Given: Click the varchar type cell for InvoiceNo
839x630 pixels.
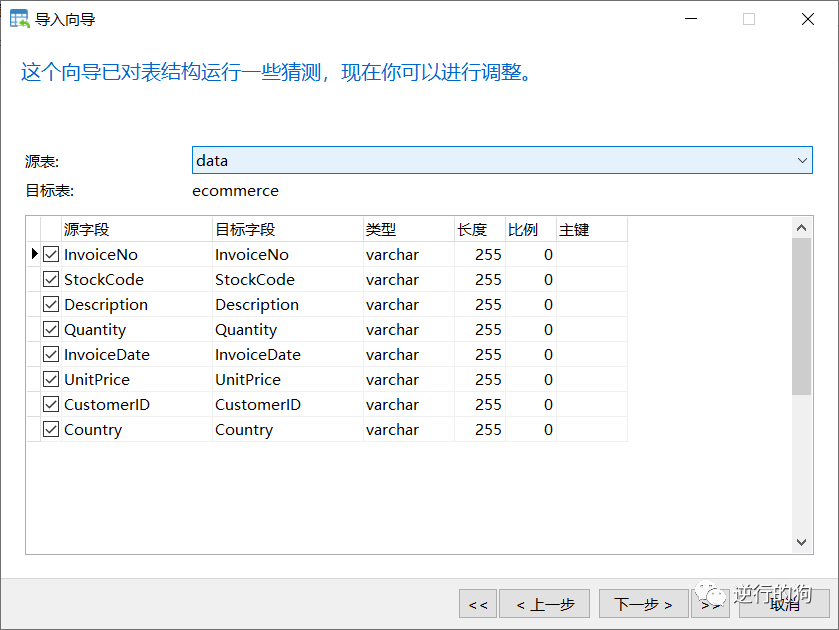Looking at the screenshot, I should (x=409, y=254).
